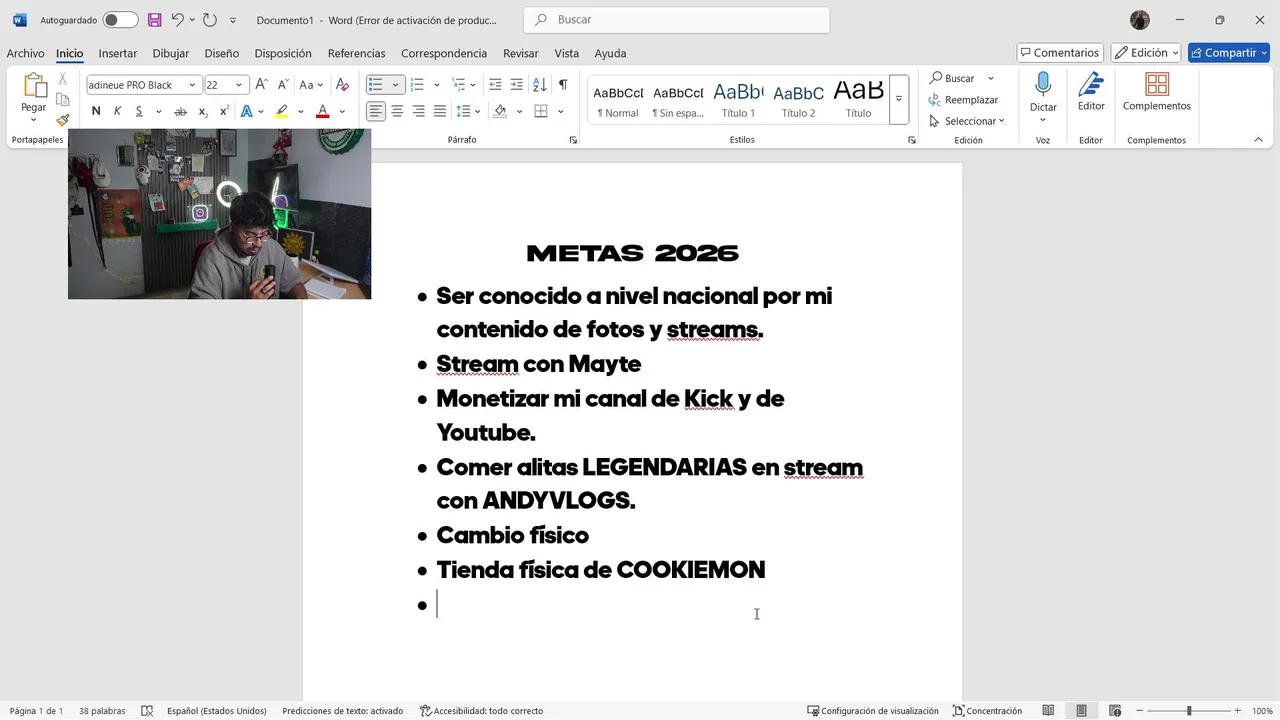Viewport: 1280px width, 720px height.
Task: Switch to the Disposición tab
Action: [x=283, y=53]
